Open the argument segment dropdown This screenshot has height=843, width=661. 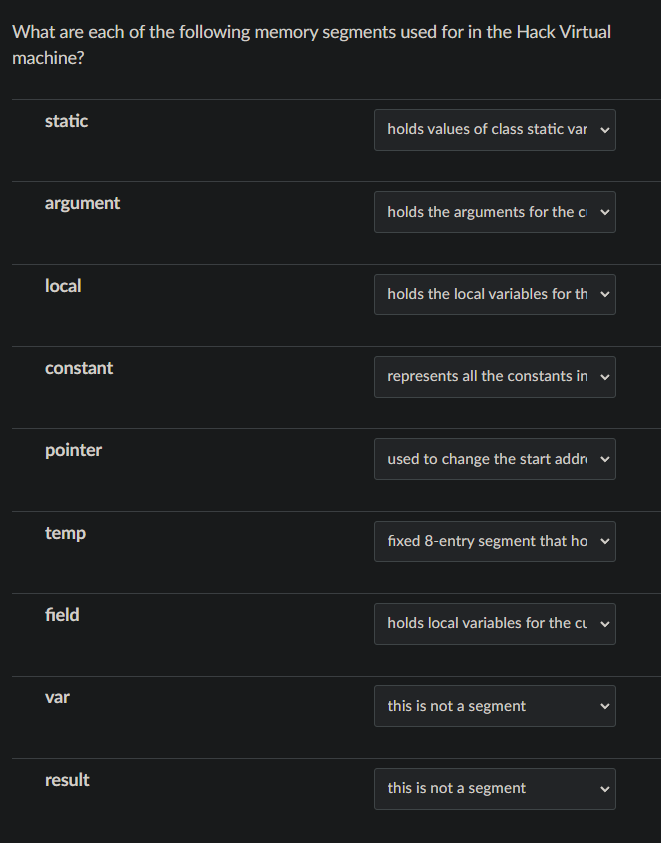pos(494,212)
